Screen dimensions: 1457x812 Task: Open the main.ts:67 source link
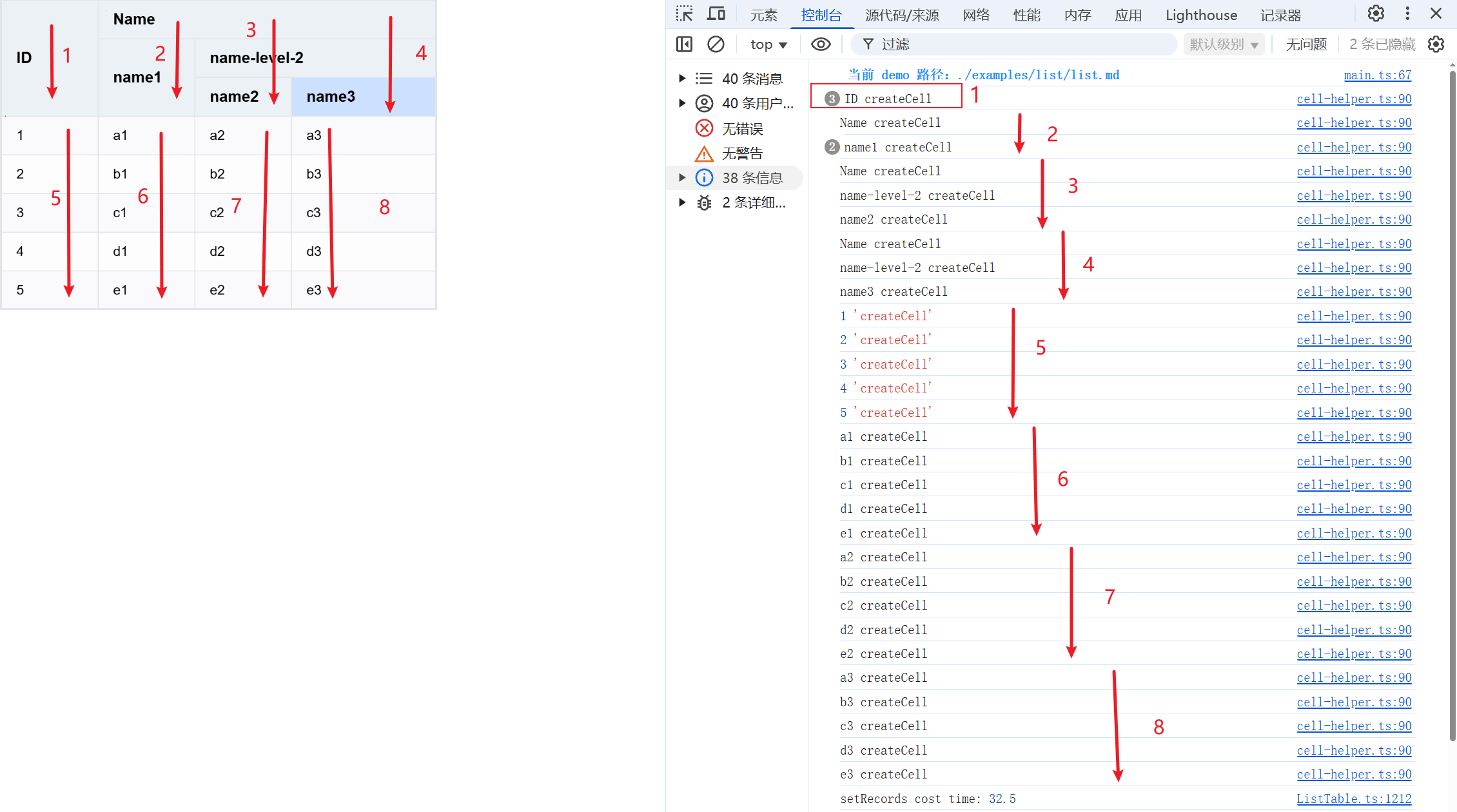[x=1377, y=75]
